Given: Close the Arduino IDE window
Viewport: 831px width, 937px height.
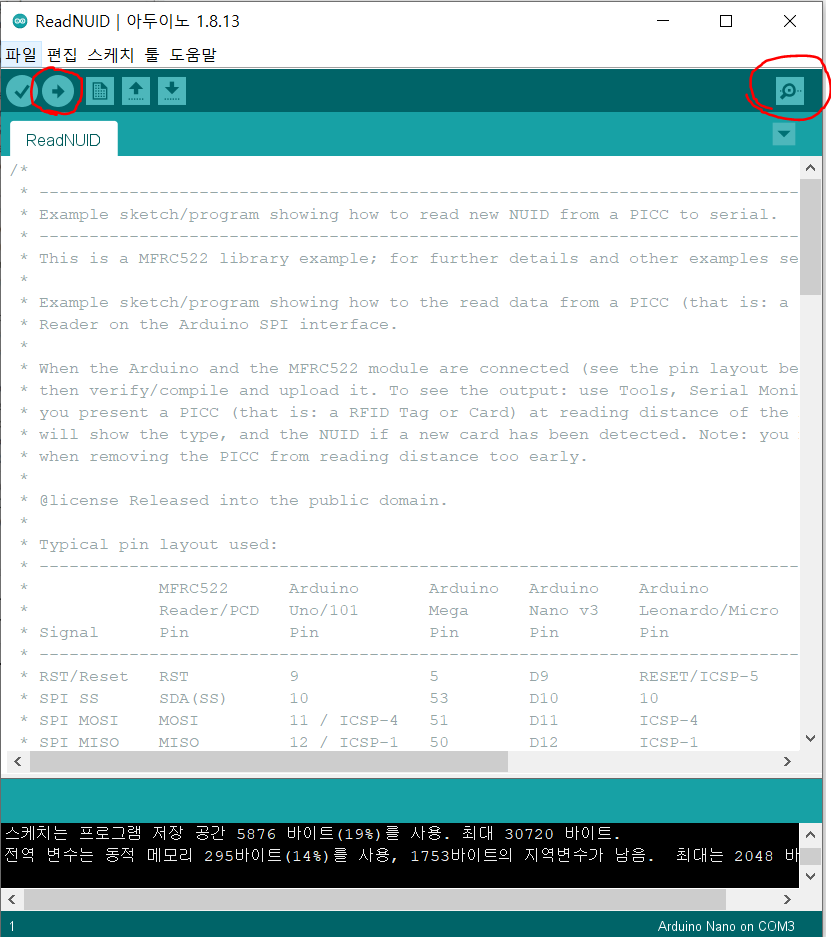Looking at the screenshot, I should coord(790,21).
